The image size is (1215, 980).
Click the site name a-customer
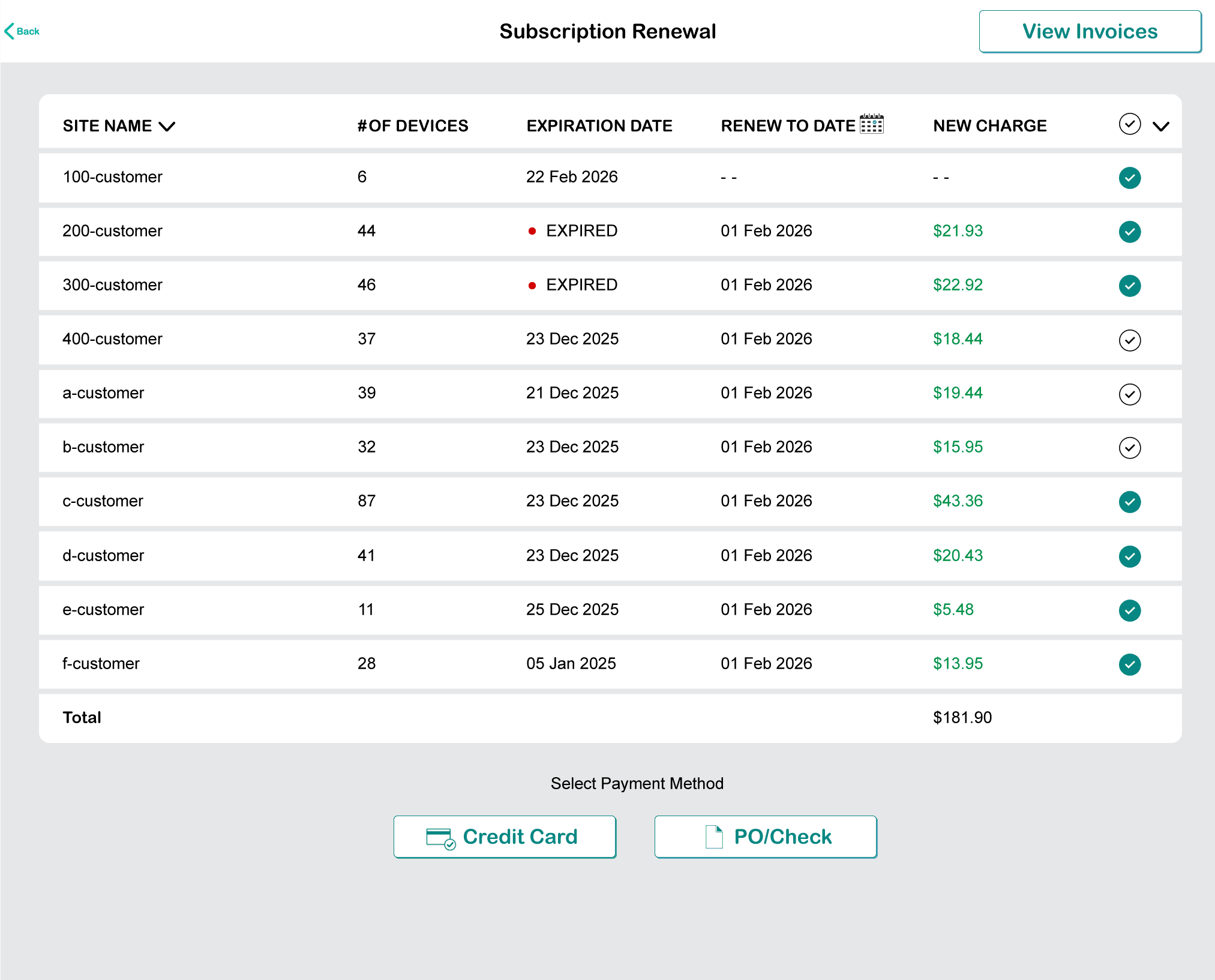click(103, 393)
